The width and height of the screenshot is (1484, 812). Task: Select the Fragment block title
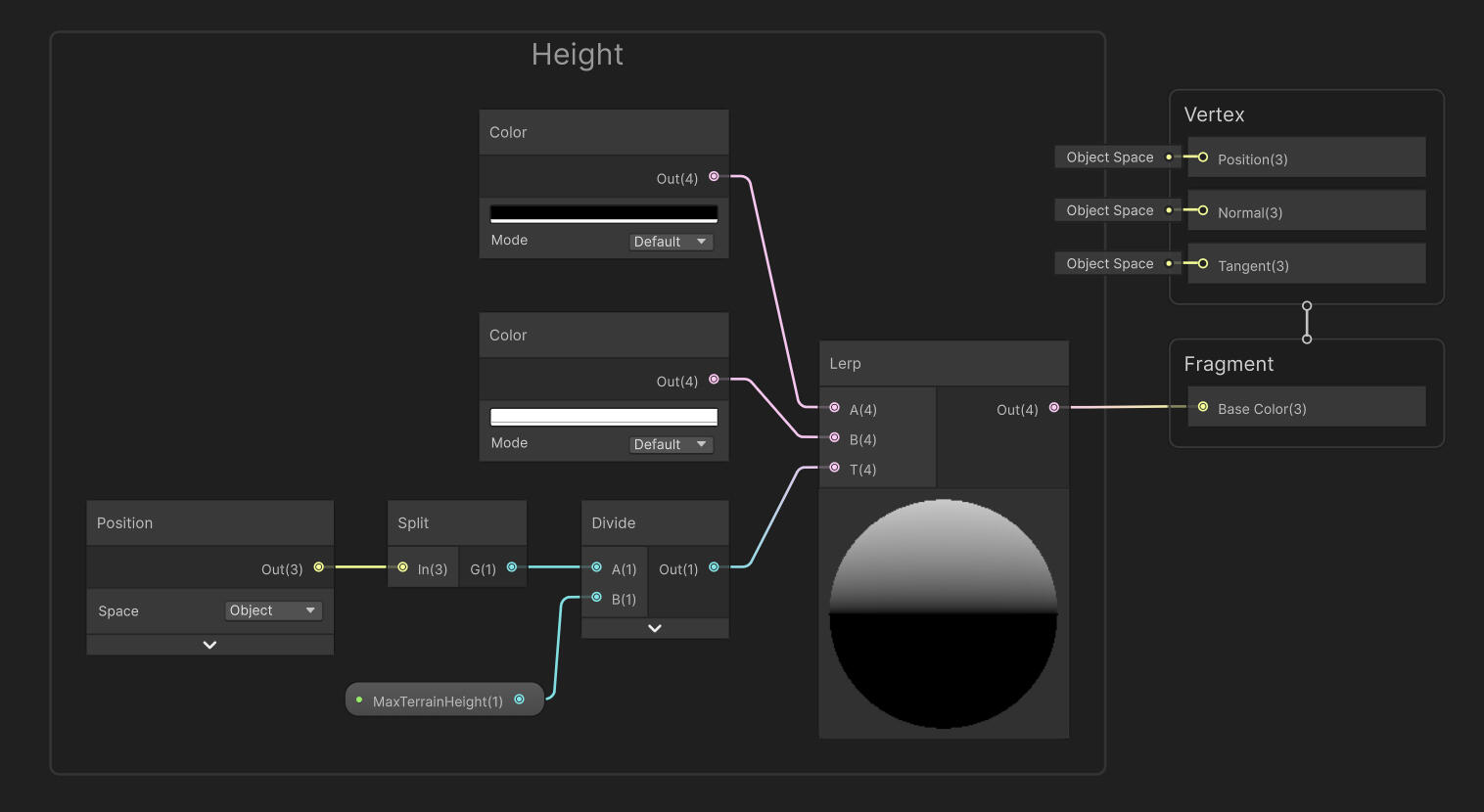pos(1229,364)
